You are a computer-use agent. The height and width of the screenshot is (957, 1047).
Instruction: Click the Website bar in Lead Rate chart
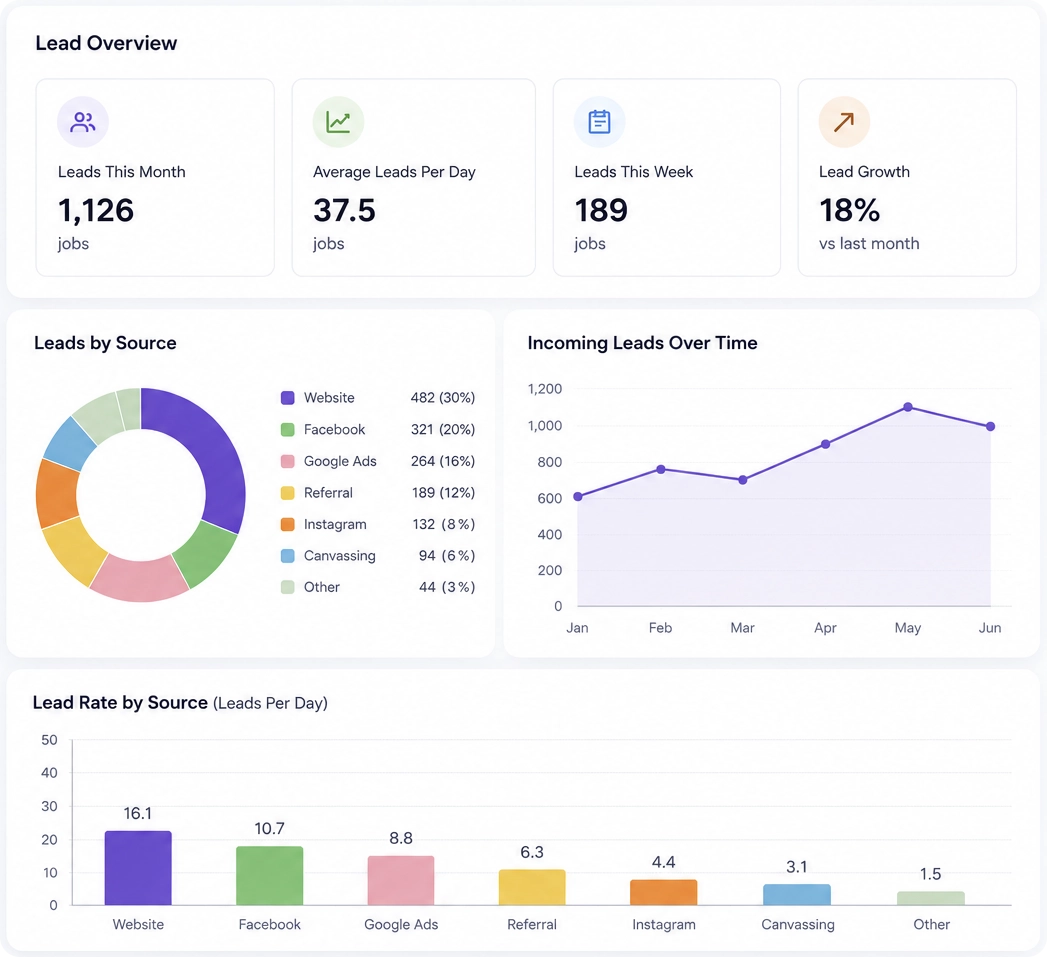138,868
